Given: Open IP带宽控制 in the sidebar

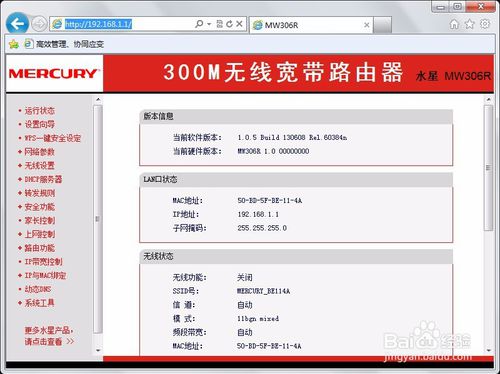Looking at the screenshot, I should tap(43, 262).
